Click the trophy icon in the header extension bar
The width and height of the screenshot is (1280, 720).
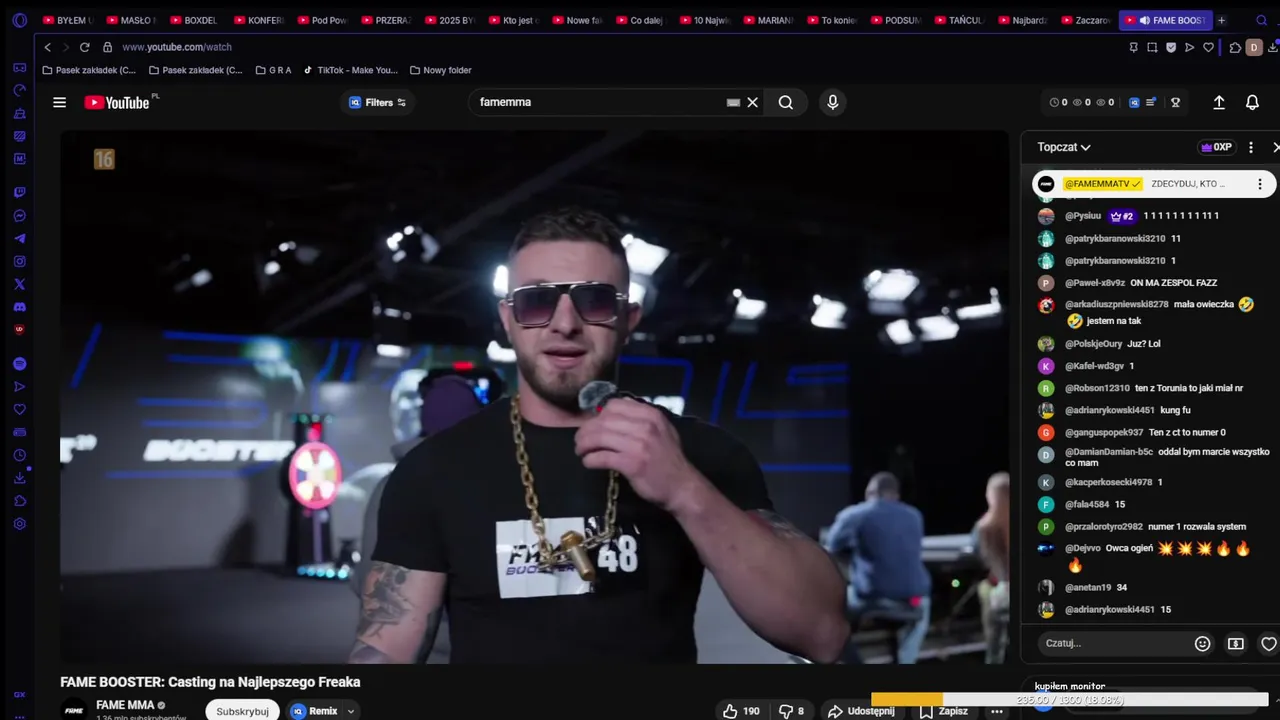click(1176, 102)
